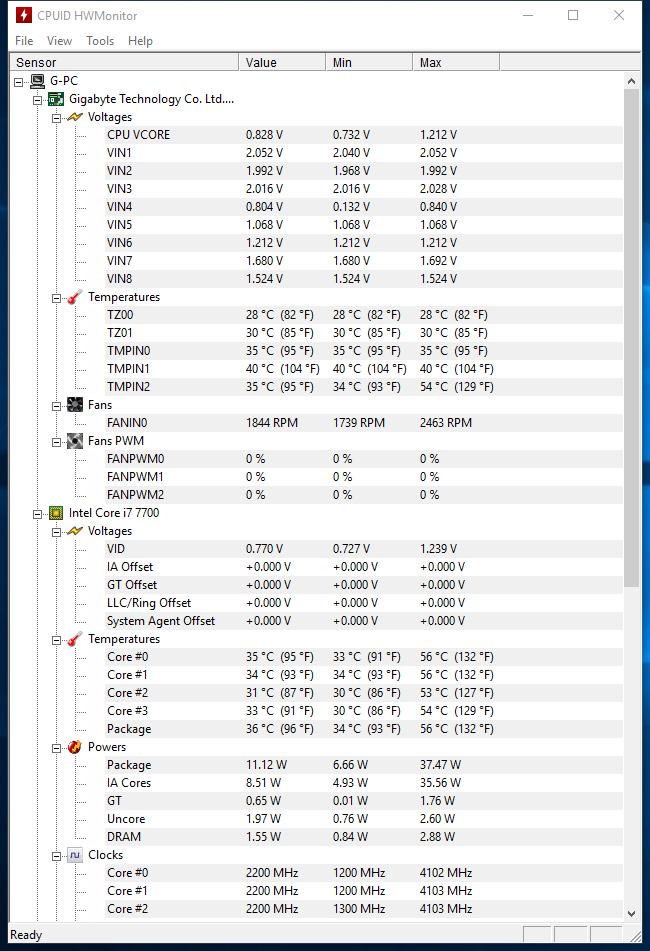The width and height of the screenshot is (650, 951).
Task: Collapse the motherboard Temperatures group
Action: click(x=56, y=298)
